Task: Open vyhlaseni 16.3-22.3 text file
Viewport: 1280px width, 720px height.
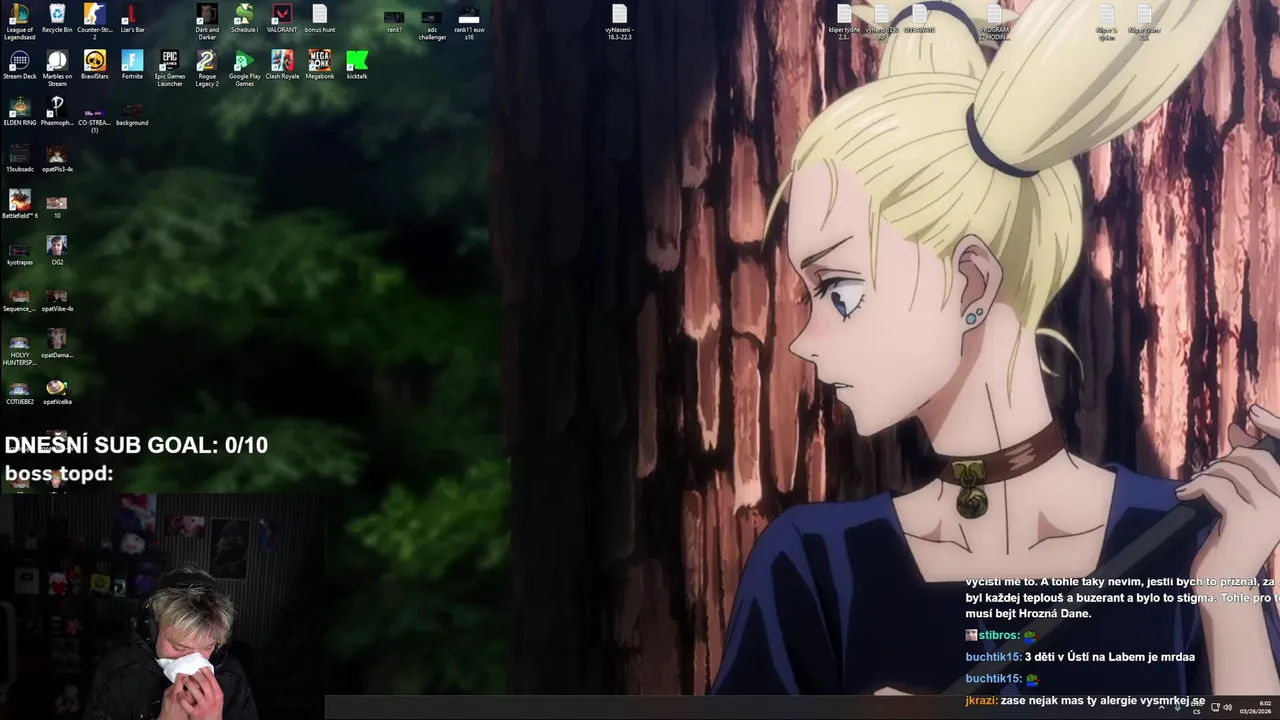Action: coord(619,21)
